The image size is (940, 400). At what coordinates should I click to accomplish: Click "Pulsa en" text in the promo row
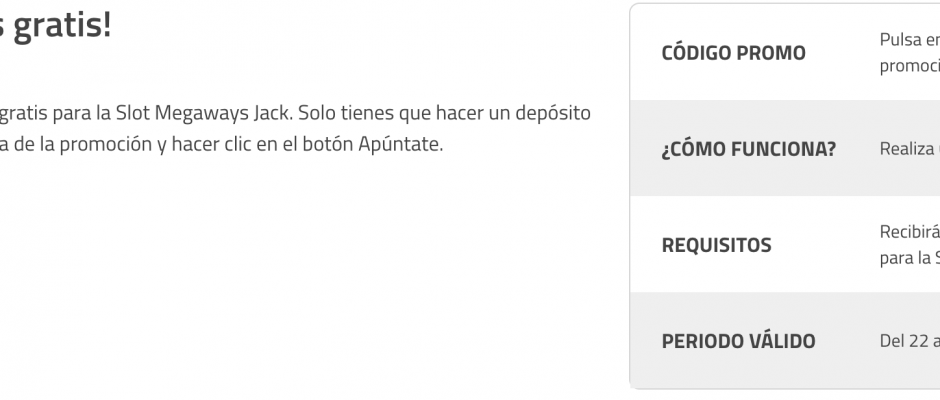(x=909, y=40)
